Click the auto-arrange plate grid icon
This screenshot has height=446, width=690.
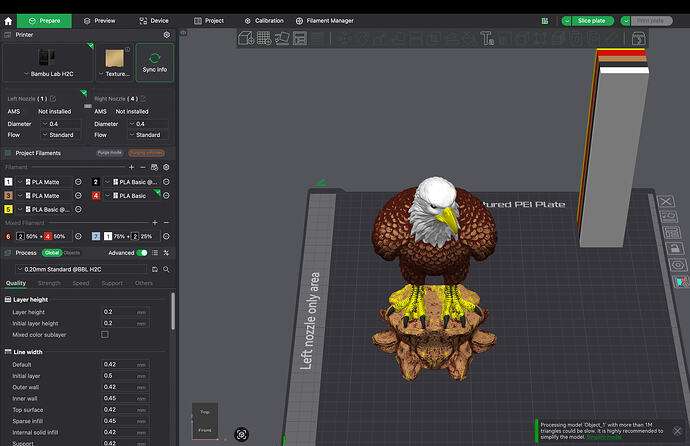(264, 38)
